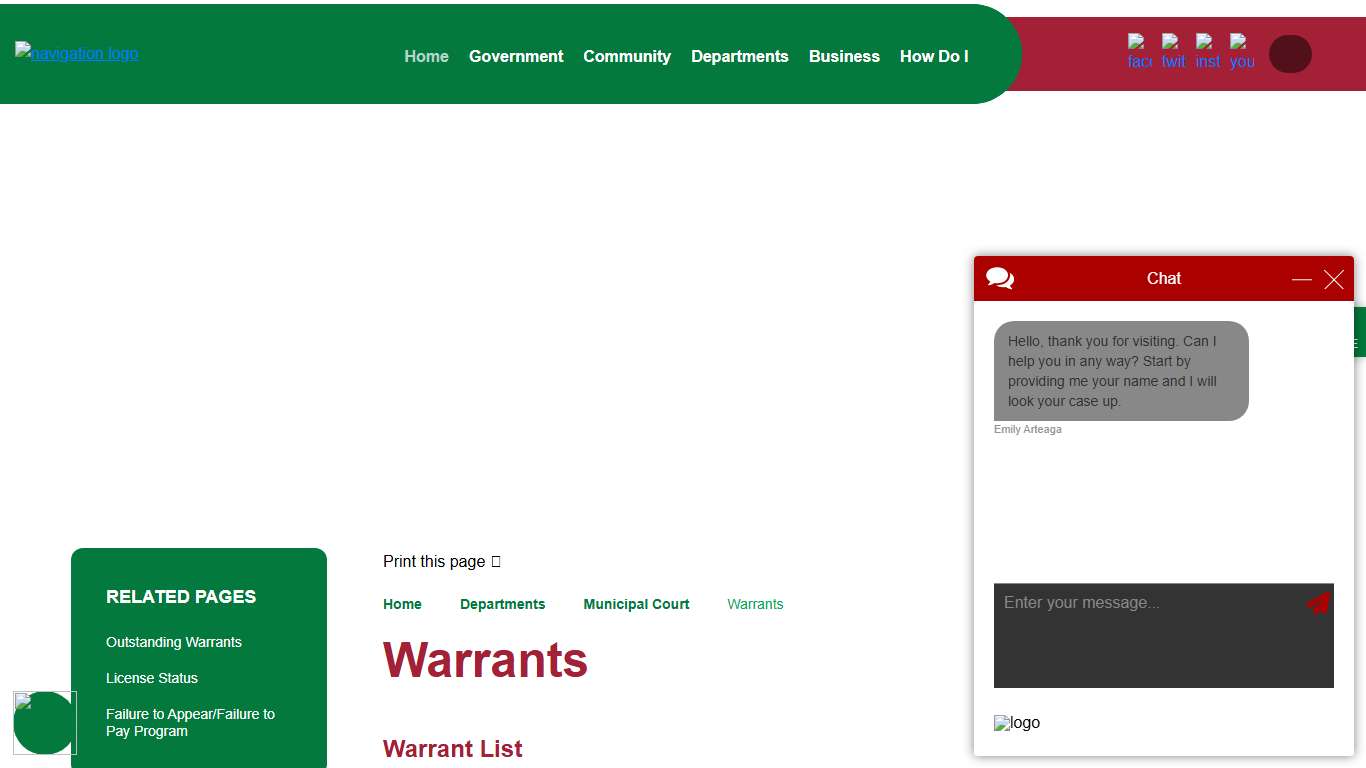This screenshot has width=1366, height=768.
Task: Go to Outstanding Warrants related page
Action: [174, 642]
